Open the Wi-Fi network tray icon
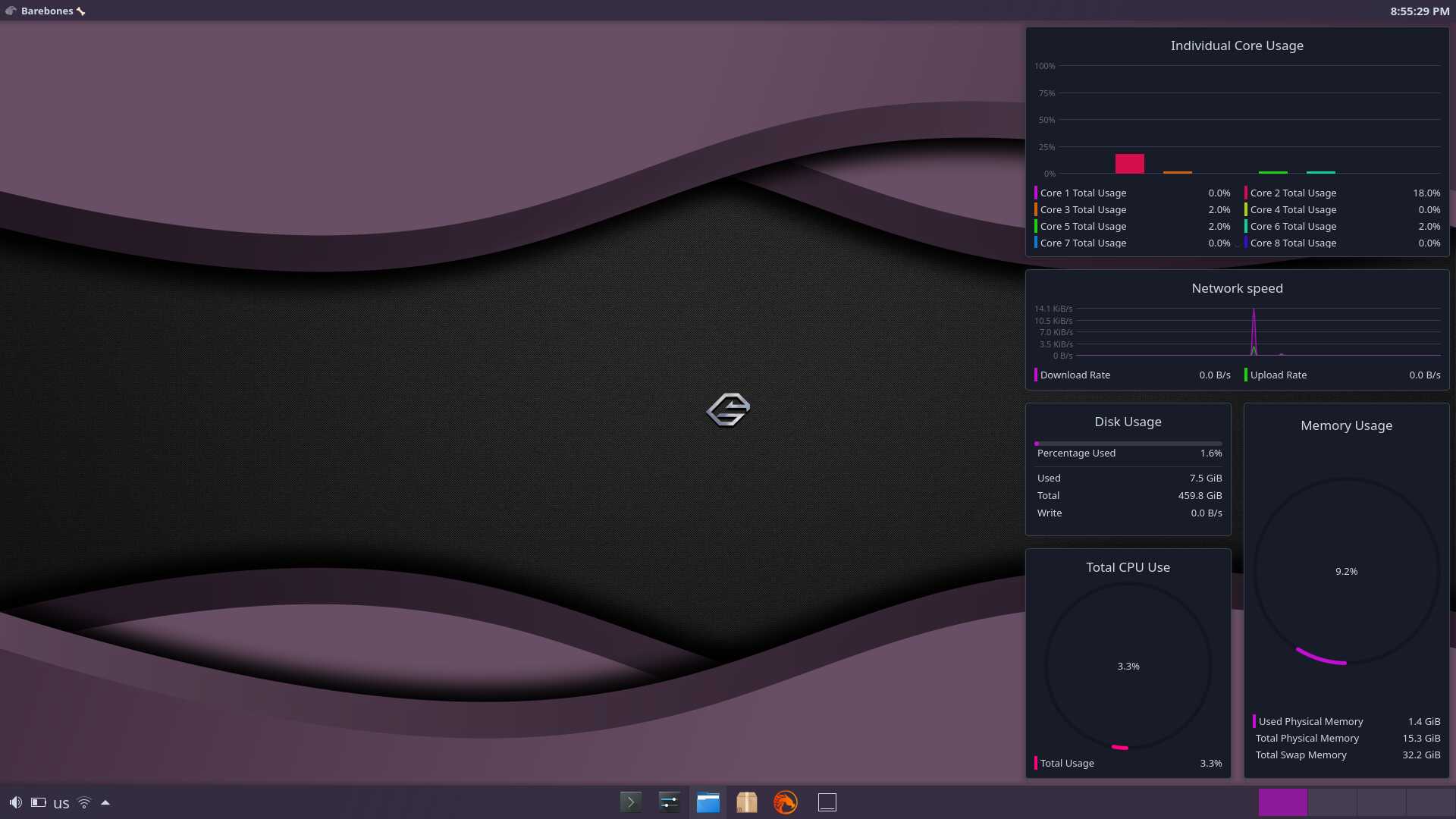 click(84, 802)
